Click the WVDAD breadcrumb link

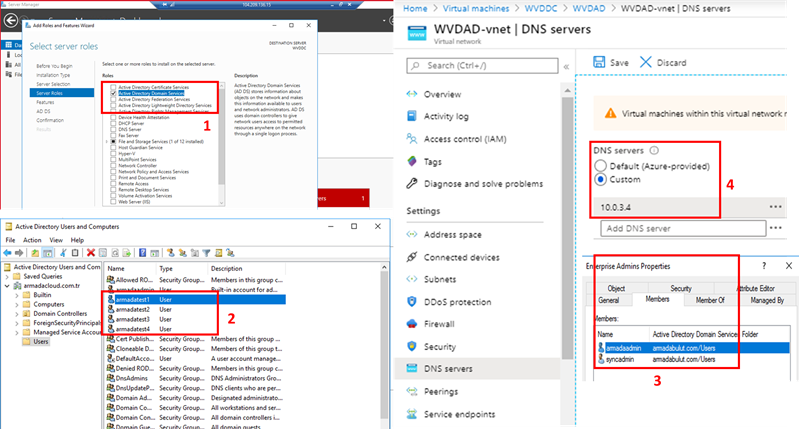pos(589,8)
